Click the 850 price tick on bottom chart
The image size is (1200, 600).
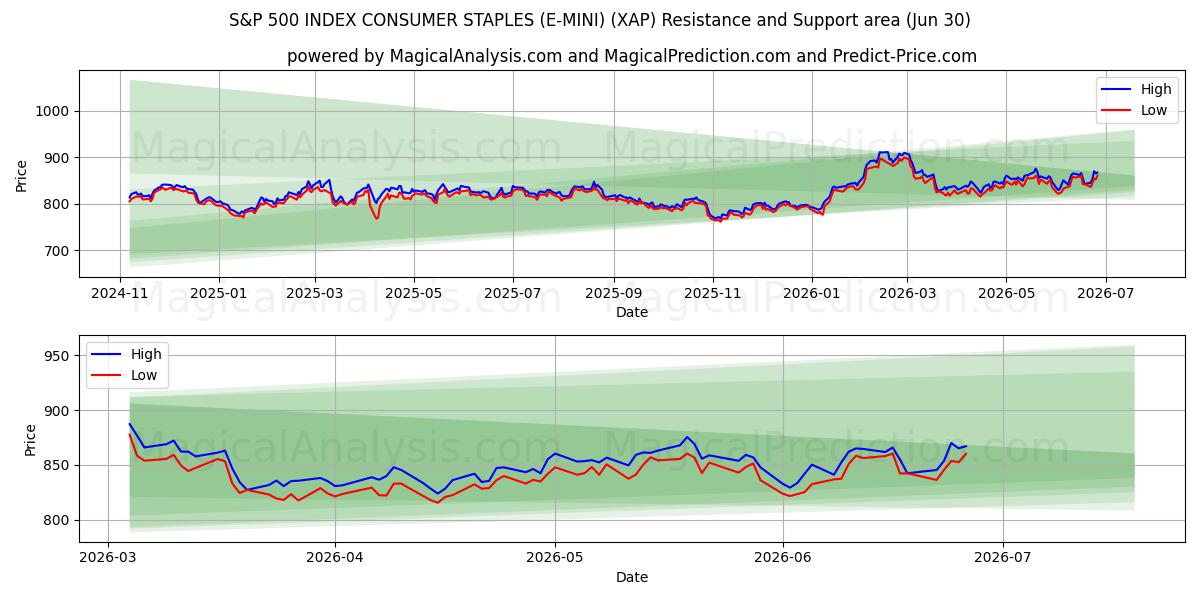tap(57, 465)
